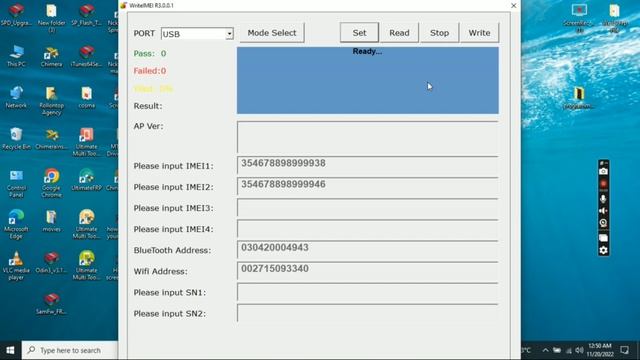
Task: Click the Stop button
Action: point(439,33)
